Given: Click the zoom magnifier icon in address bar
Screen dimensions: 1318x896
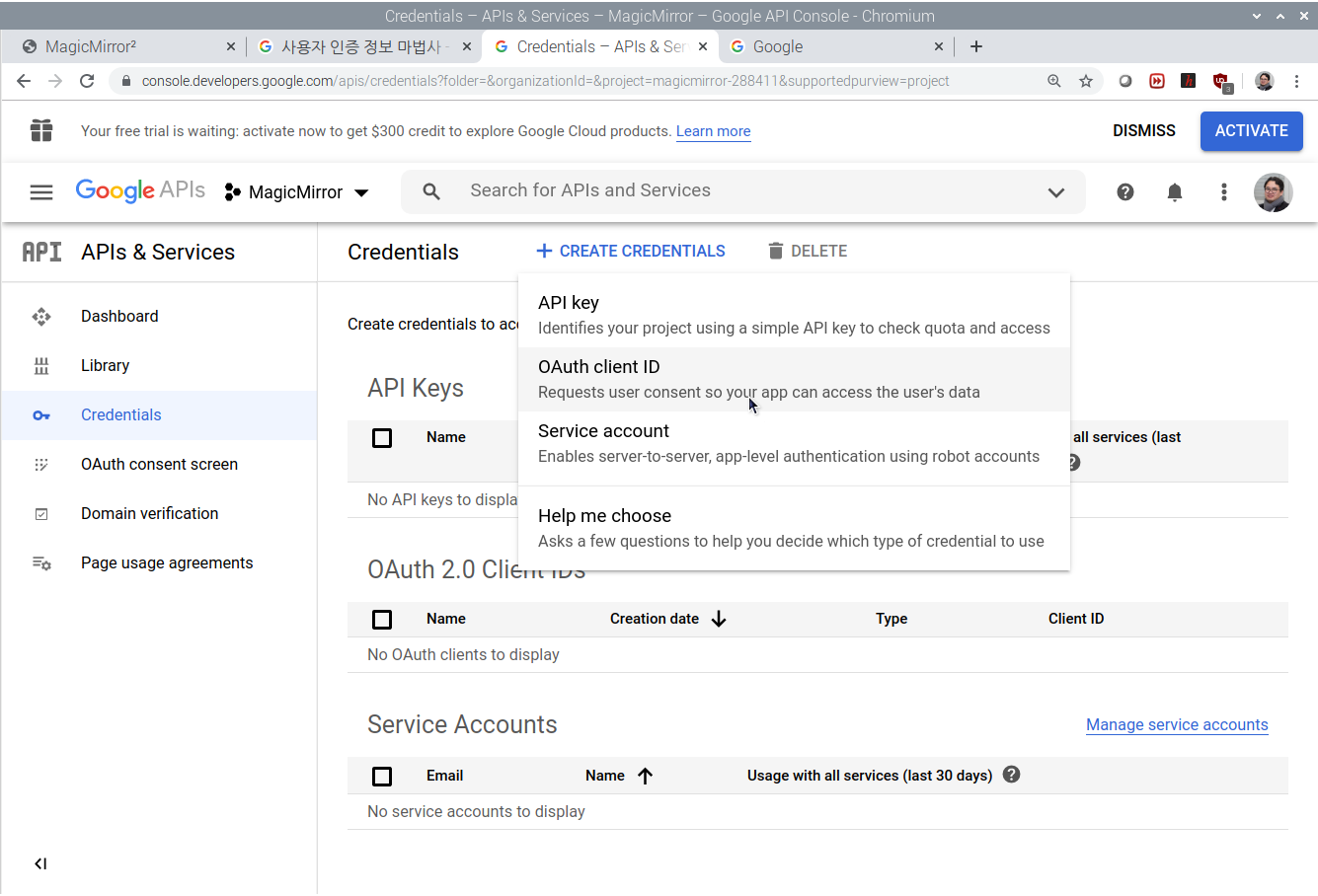Looking at the screenshot, I should [x=1054, y=81].
